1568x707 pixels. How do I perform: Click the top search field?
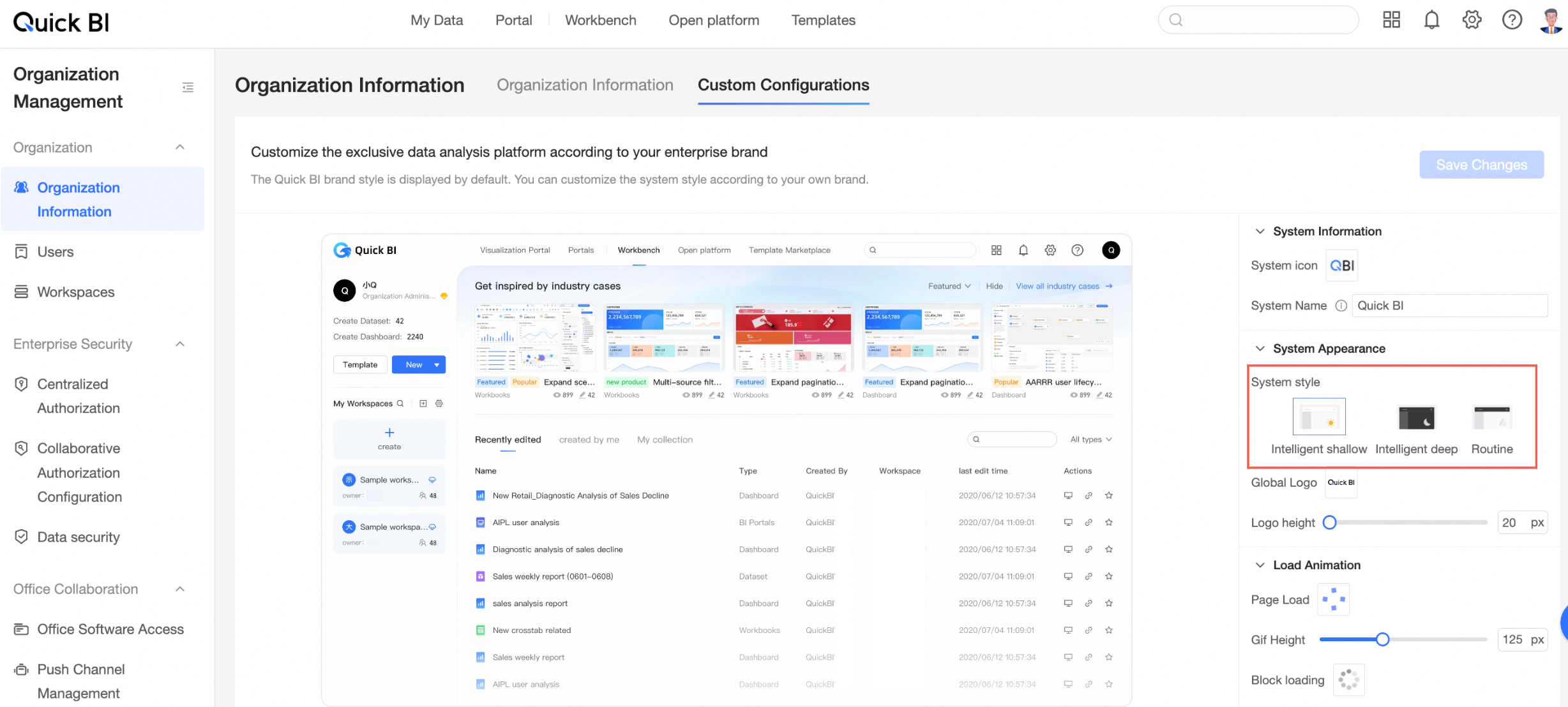[1258, 20]
